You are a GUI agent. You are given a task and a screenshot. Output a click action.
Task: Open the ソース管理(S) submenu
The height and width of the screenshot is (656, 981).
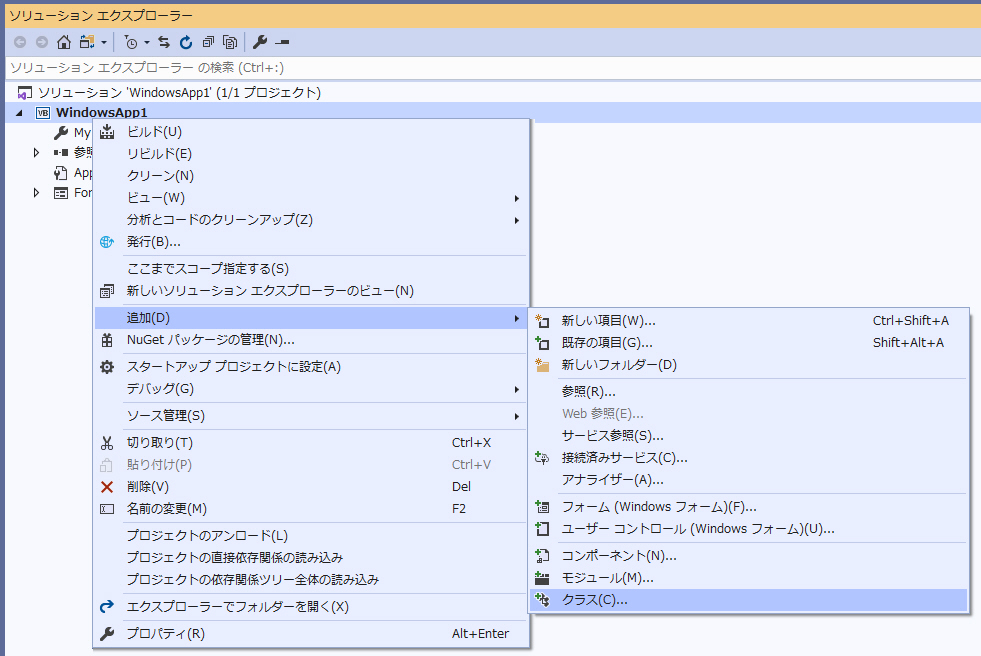point(312,416)
